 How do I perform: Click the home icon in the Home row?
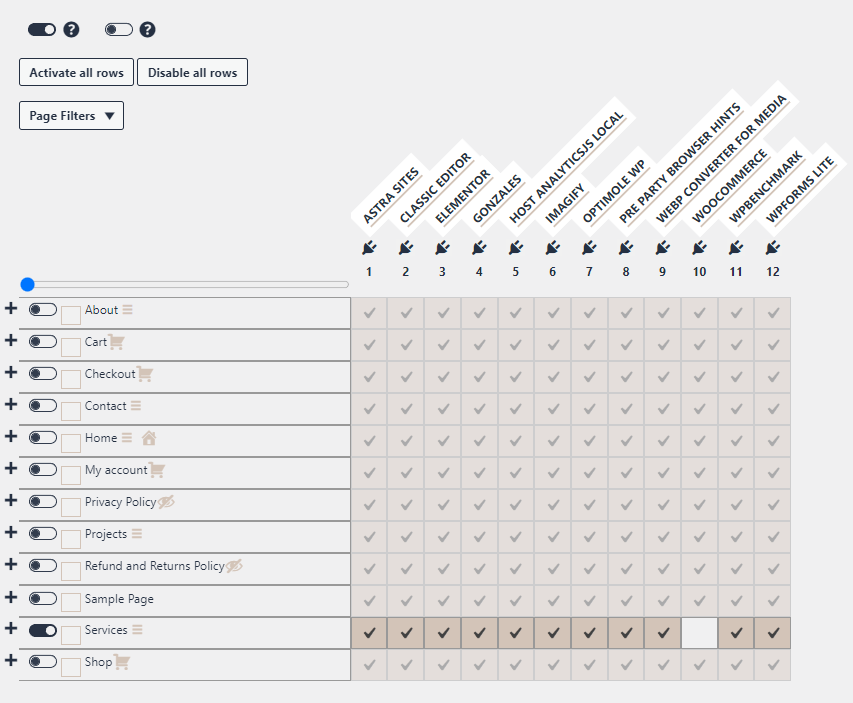[x=149, y=438]
